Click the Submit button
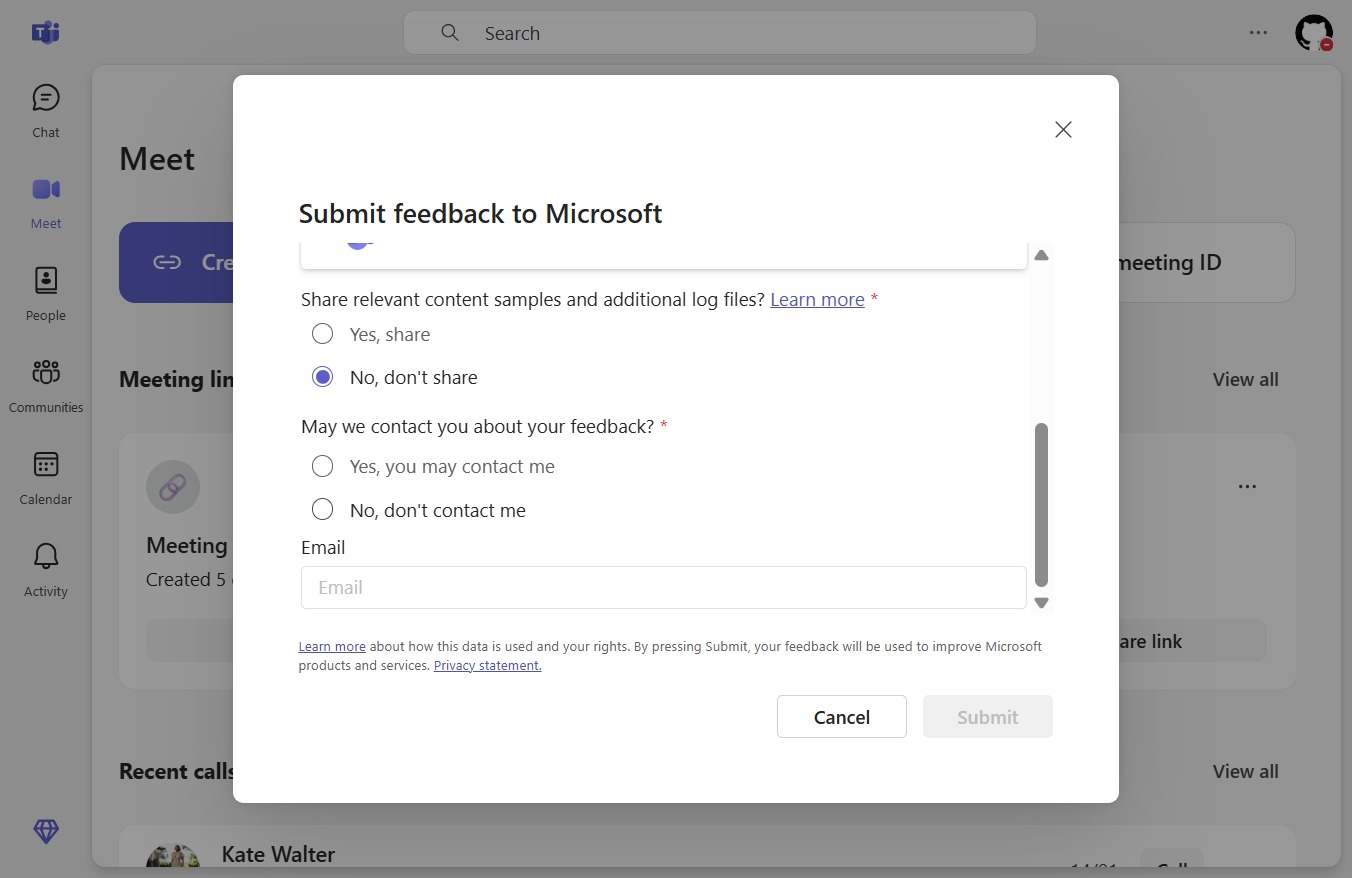The height and width of the screenshot is (878, 1352). pyautogui.click(x=988, y=717)
